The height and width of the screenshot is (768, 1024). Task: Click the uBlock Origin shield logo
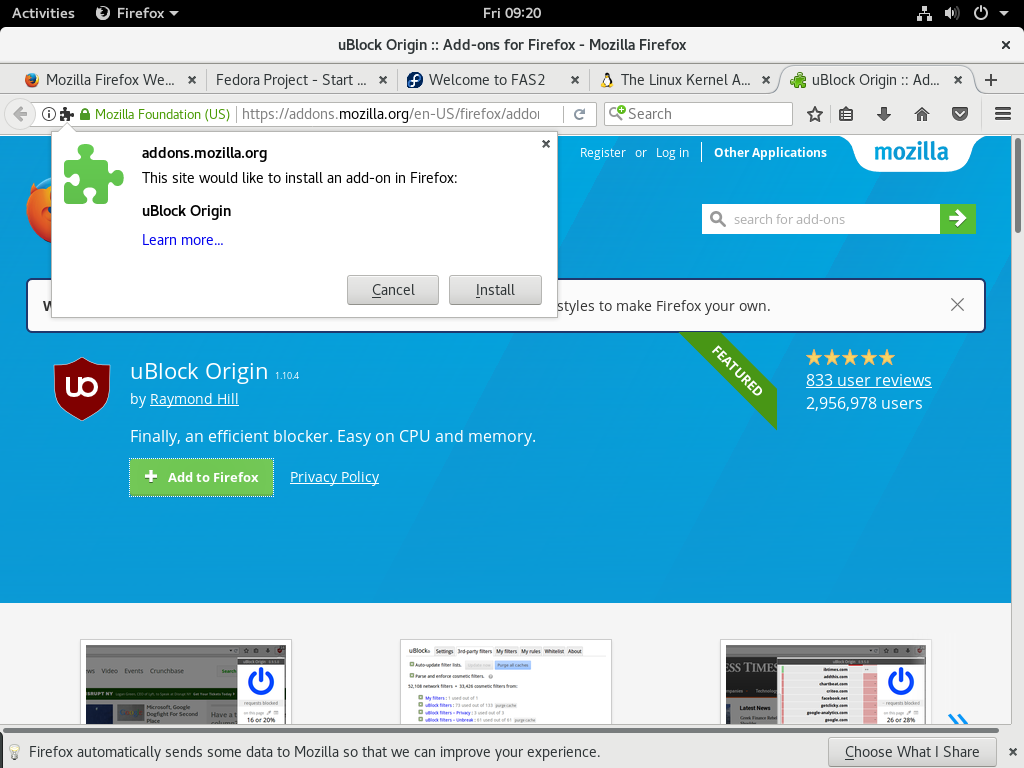click(x=82, y=389)
